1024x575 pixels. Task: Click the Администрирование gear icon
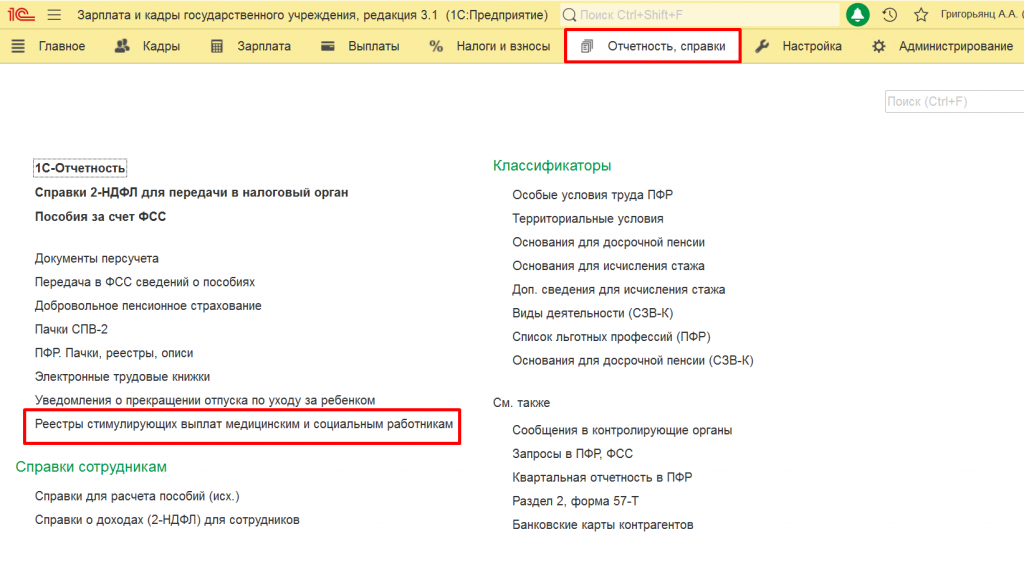(879, 46)
